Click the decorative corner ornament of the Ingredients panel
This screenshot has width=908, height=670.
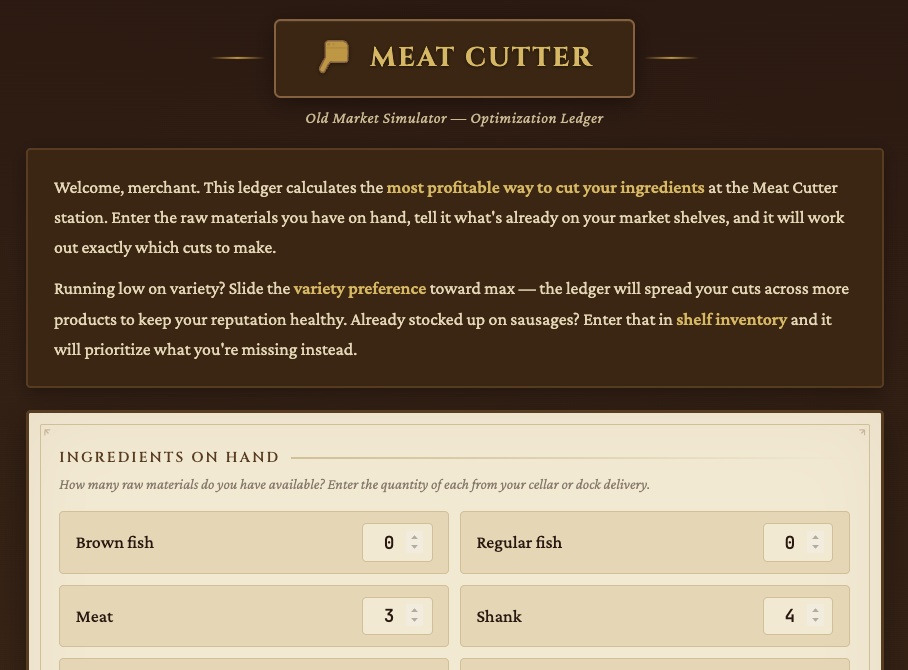pyautogui.click(x=46, y=432)
